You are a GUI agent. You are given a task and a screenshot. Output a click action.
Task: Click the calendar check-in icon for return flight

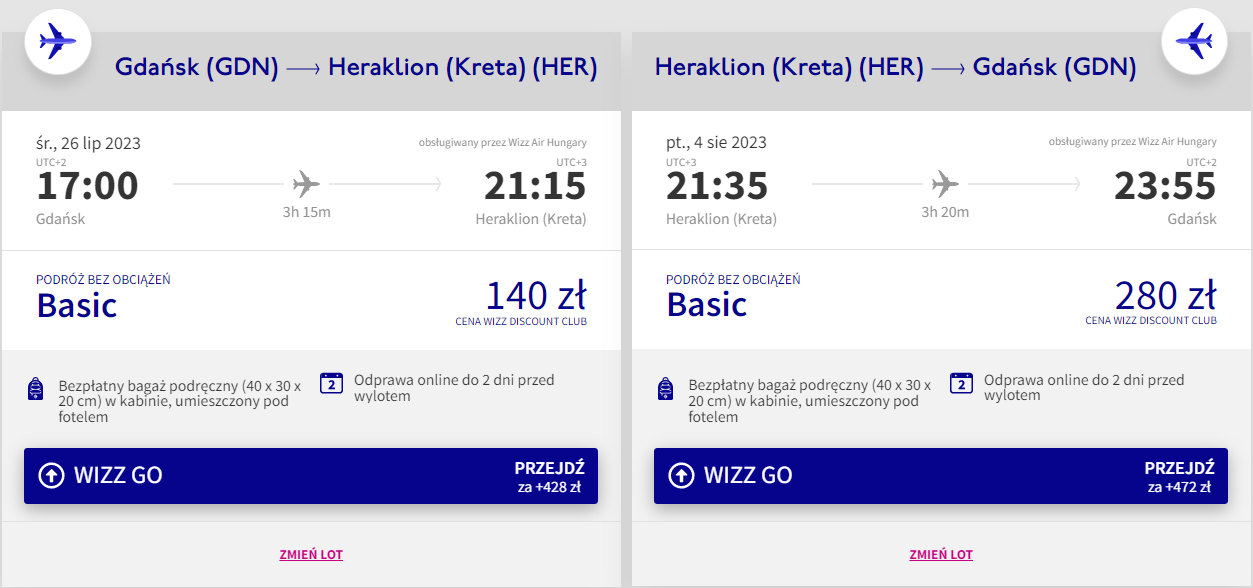962,383
